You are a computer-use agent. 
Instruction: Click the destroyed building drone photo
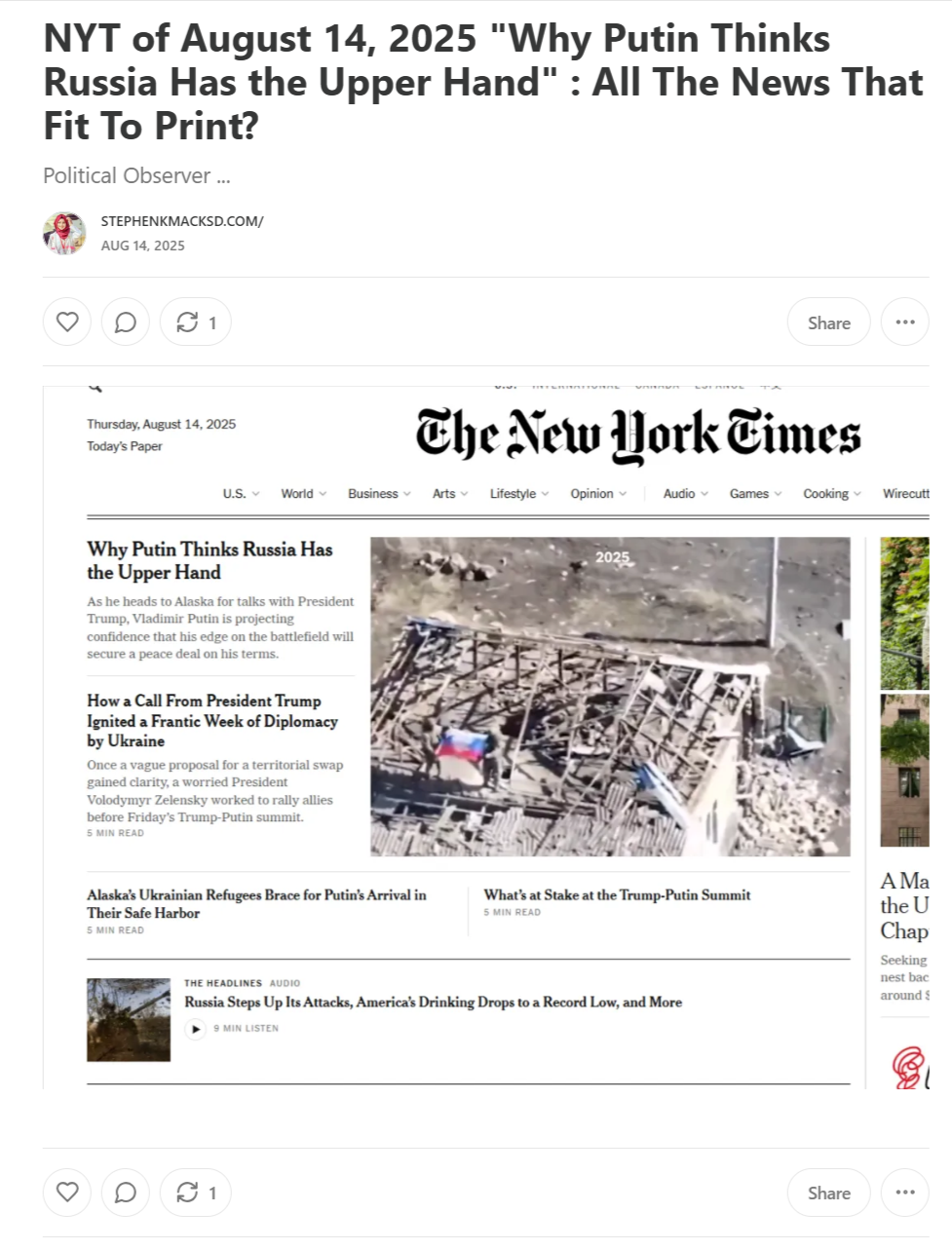[x=610, y=697]
